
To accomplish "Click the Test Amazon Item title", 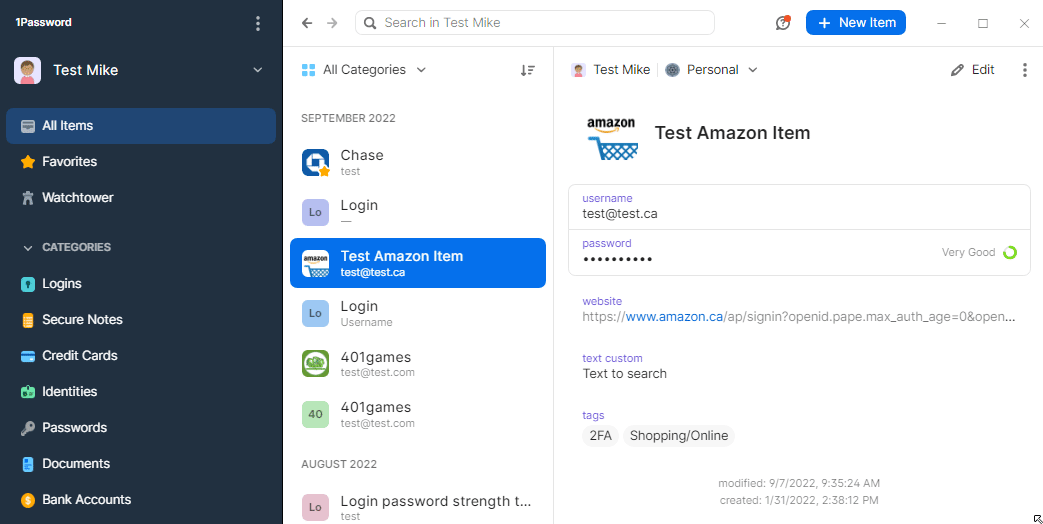I will tap(732, 133).
